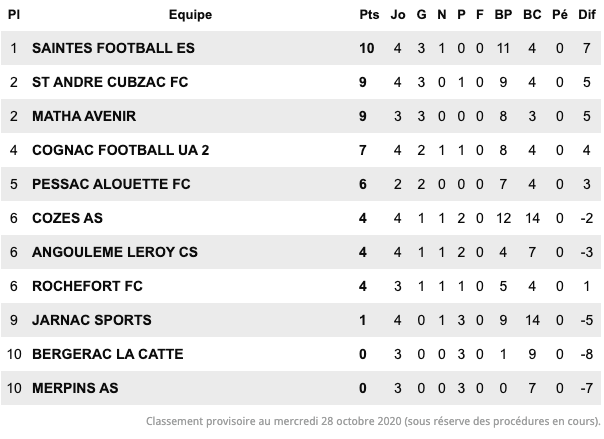
Task: Click ANGOULEME LEROY CS team name
Action: [115, 252]
